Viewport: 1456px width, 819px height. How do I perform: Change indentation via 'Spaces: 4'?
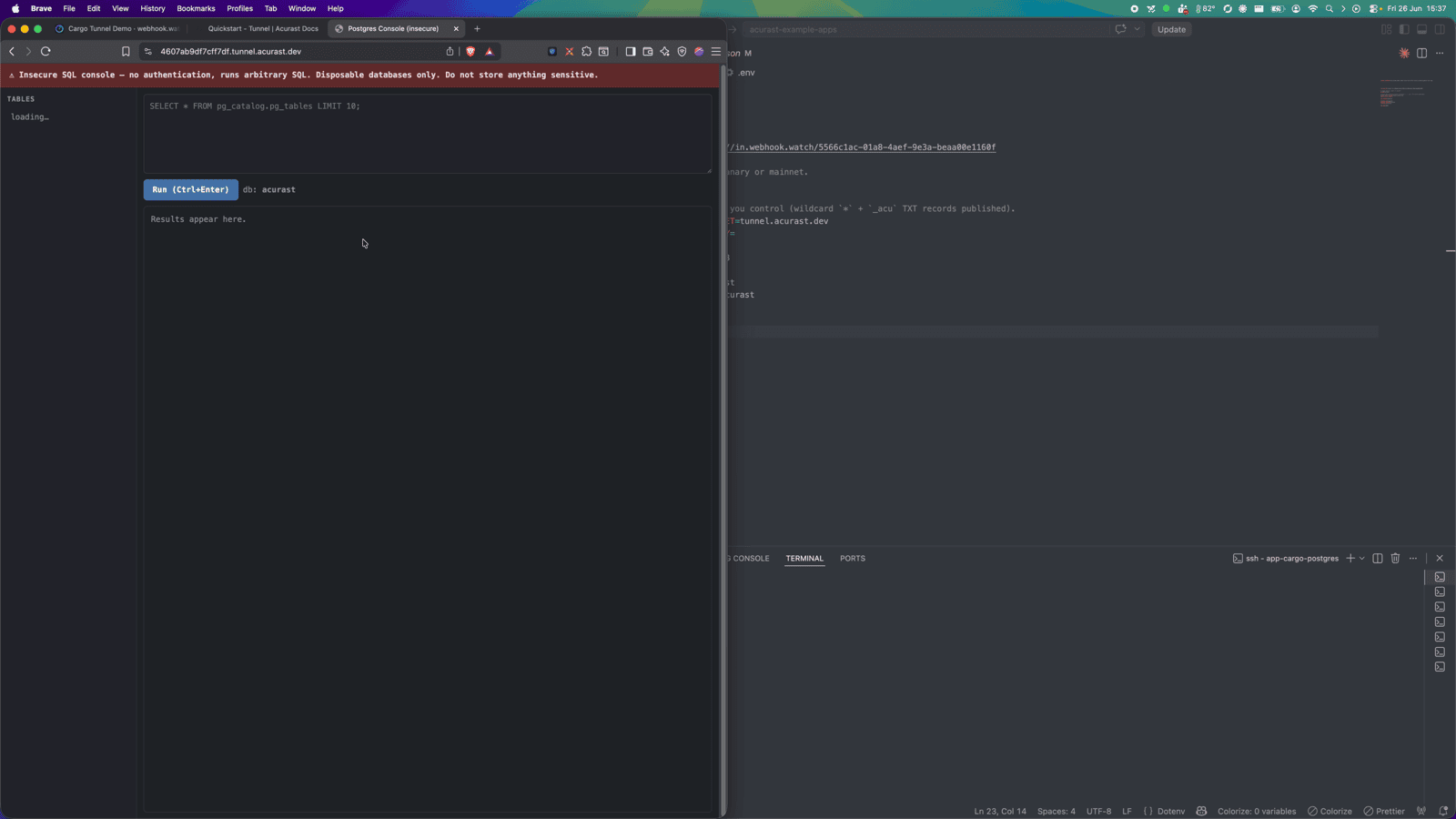[1056, 811]
